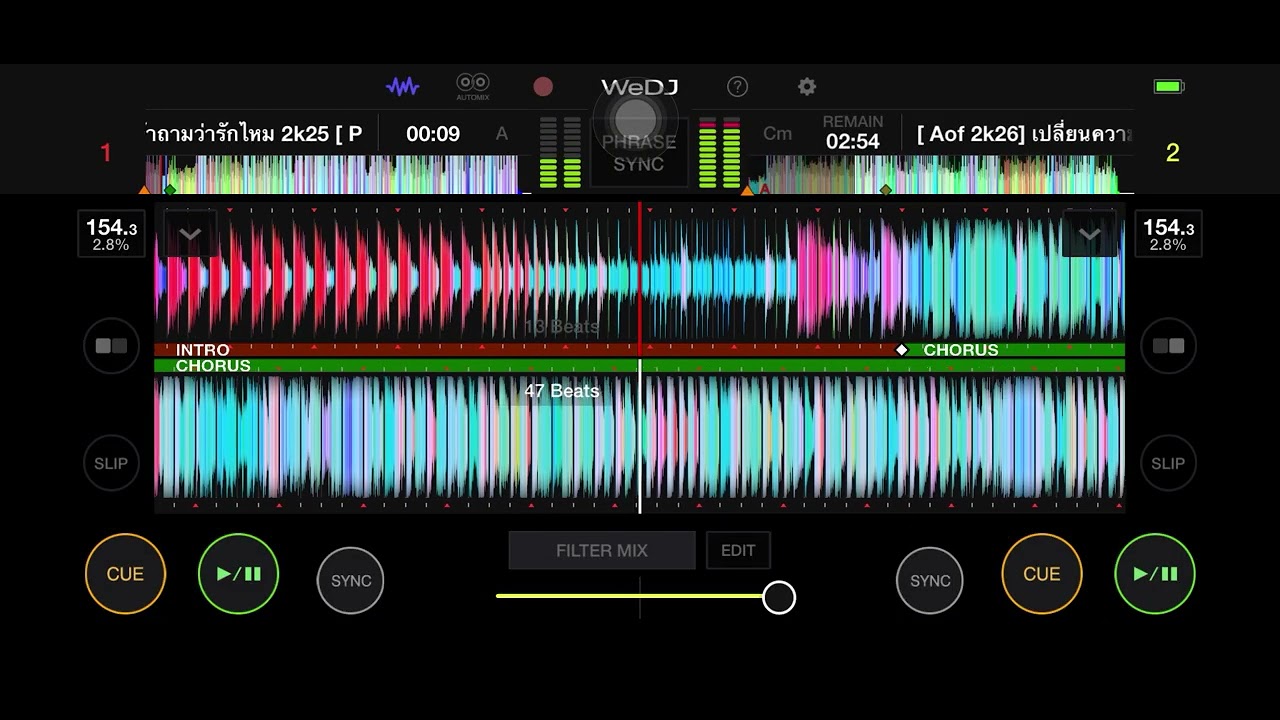
Task: Click the Phrase Sync button
Action: [x=639, y=152]
